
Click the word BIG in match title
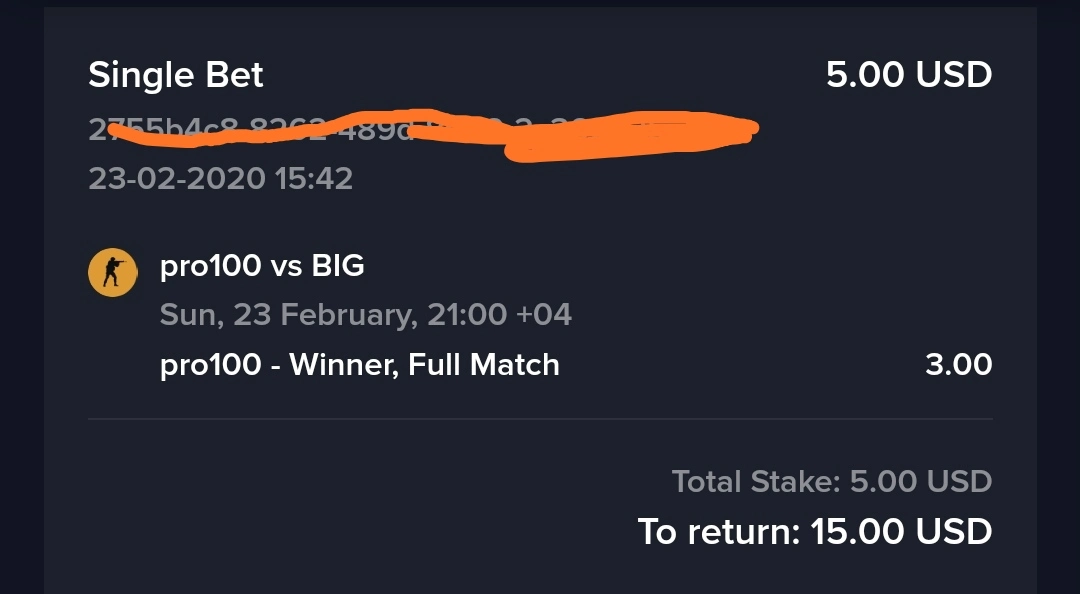pyautogui.click(x=338, y=266)
